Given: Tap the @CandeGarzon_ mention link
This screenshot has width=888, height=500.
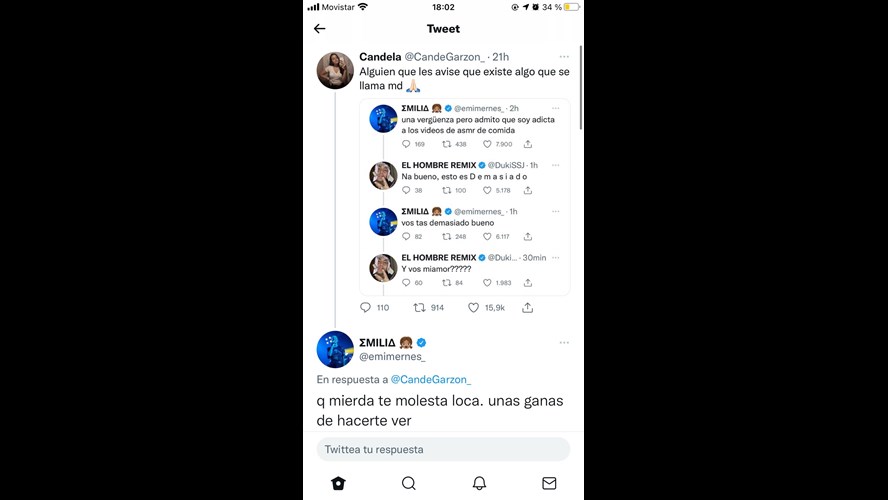Looking at the screenshot, I should pyautogui.click(x=431, y=379).
